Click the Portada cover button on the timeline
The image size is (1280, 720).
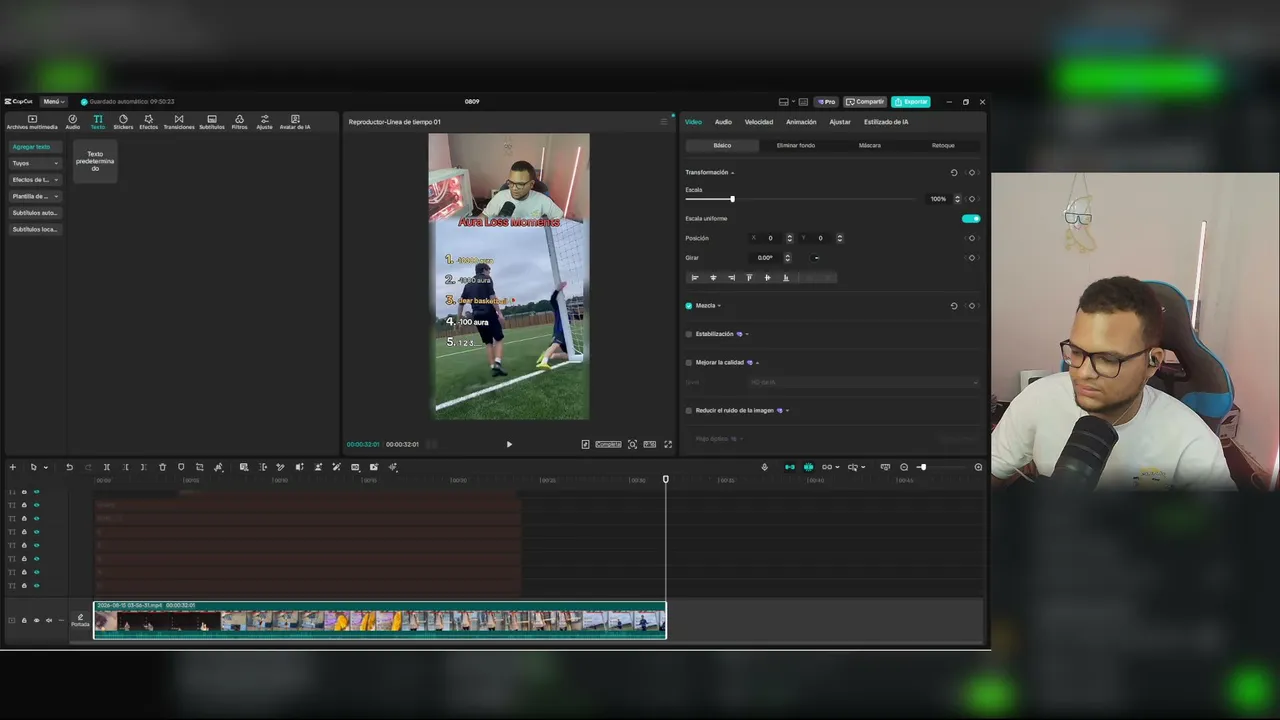(x=80, y=620)
